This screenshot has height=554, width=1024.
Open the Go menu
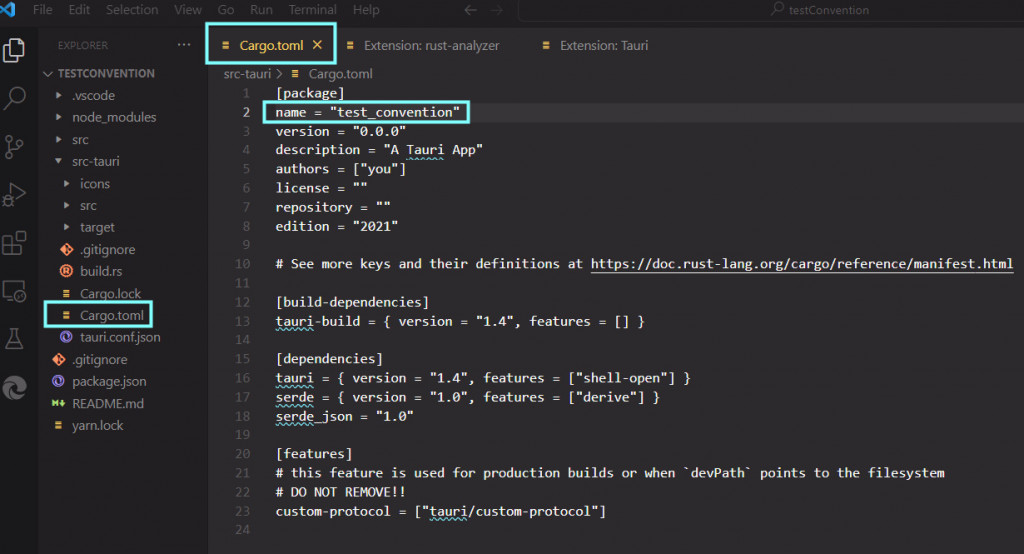226,10
